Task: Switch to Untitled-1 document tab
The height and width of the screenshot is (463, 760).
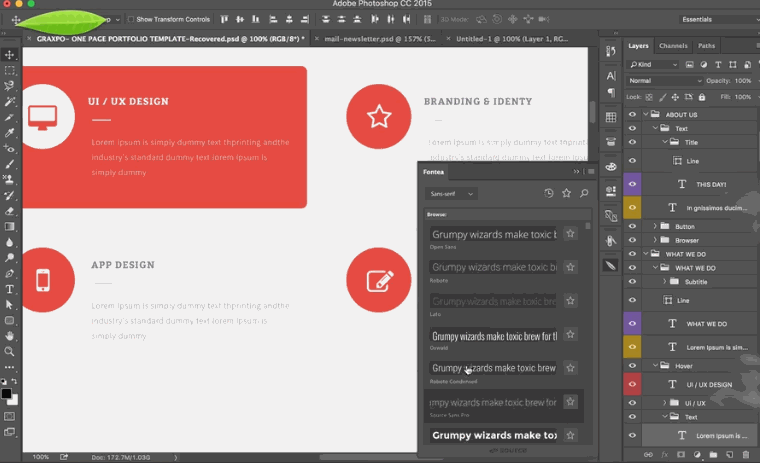Action: pos(512,39)
